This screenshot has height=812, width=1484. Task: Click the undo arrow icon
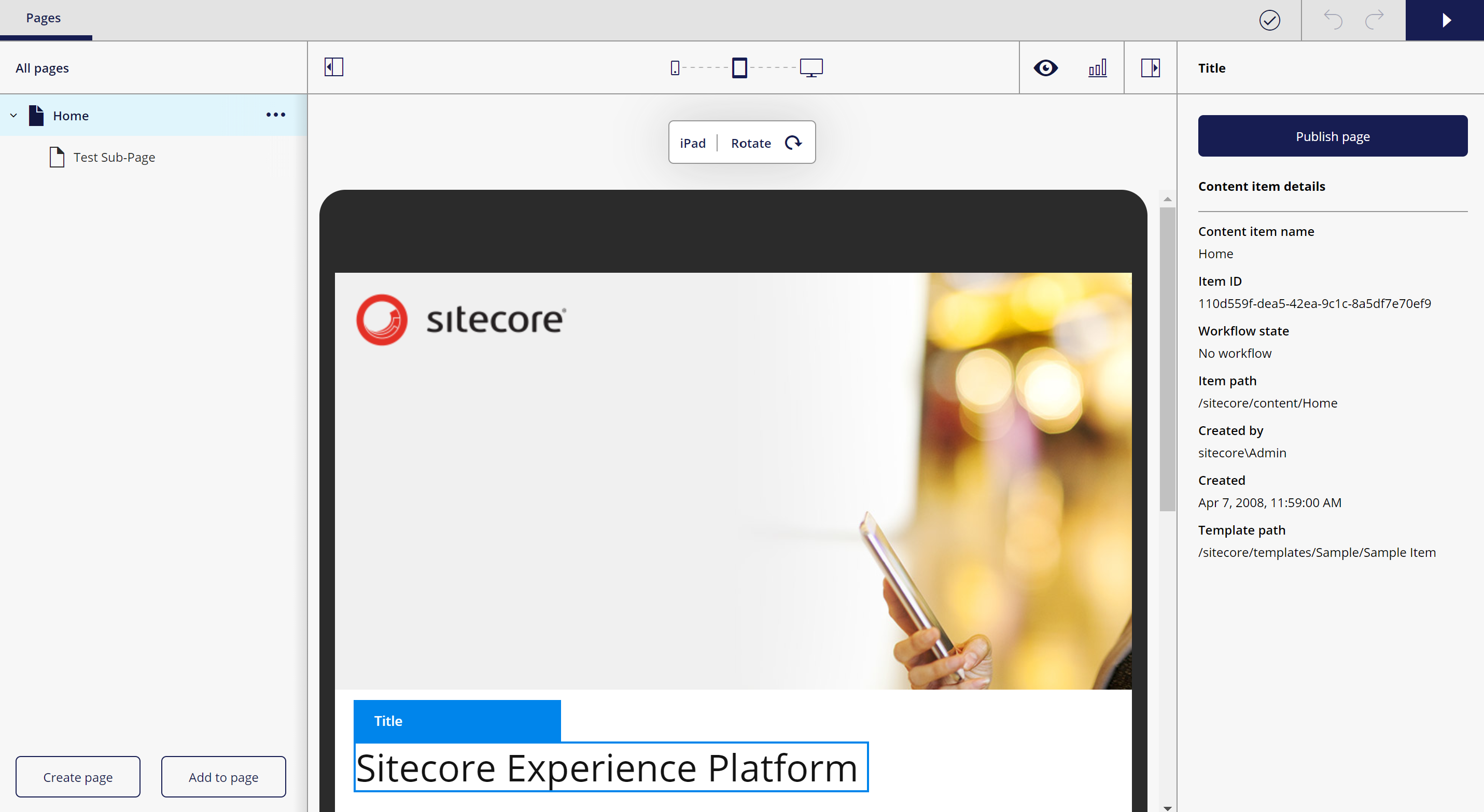click(x=1333, y=20)
